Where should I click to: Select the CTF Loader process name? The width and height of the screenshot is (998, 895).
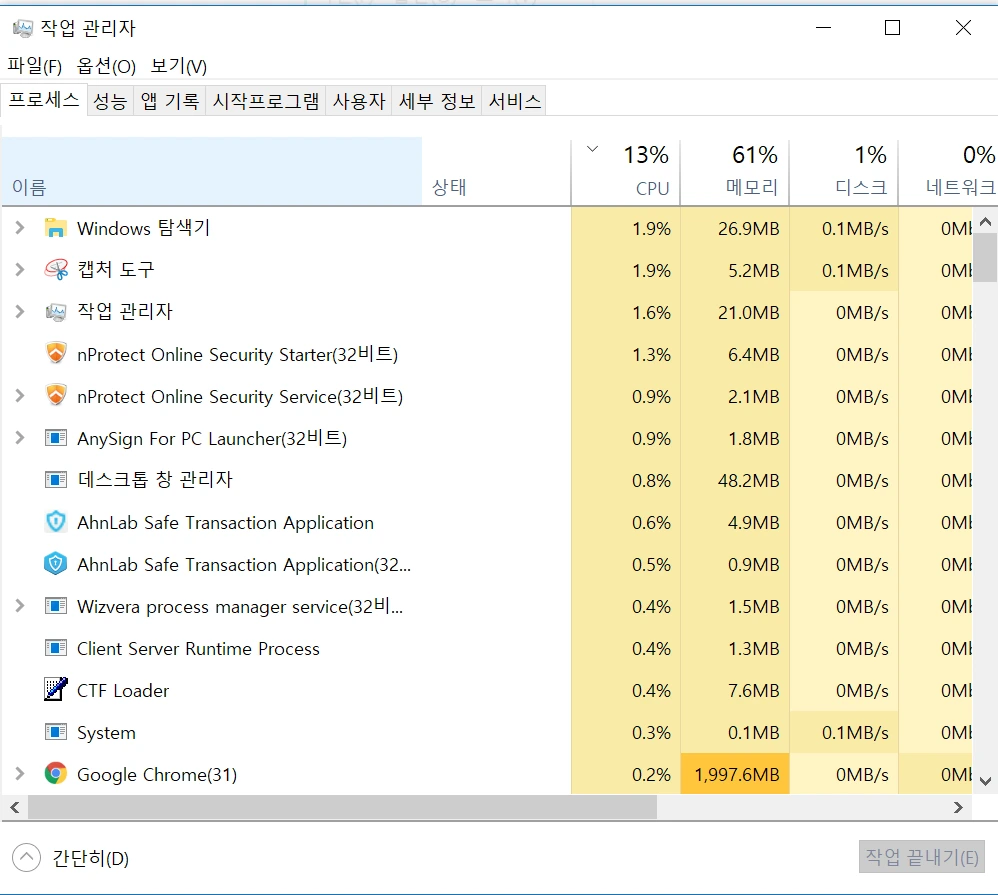click(x=123, y=691)
